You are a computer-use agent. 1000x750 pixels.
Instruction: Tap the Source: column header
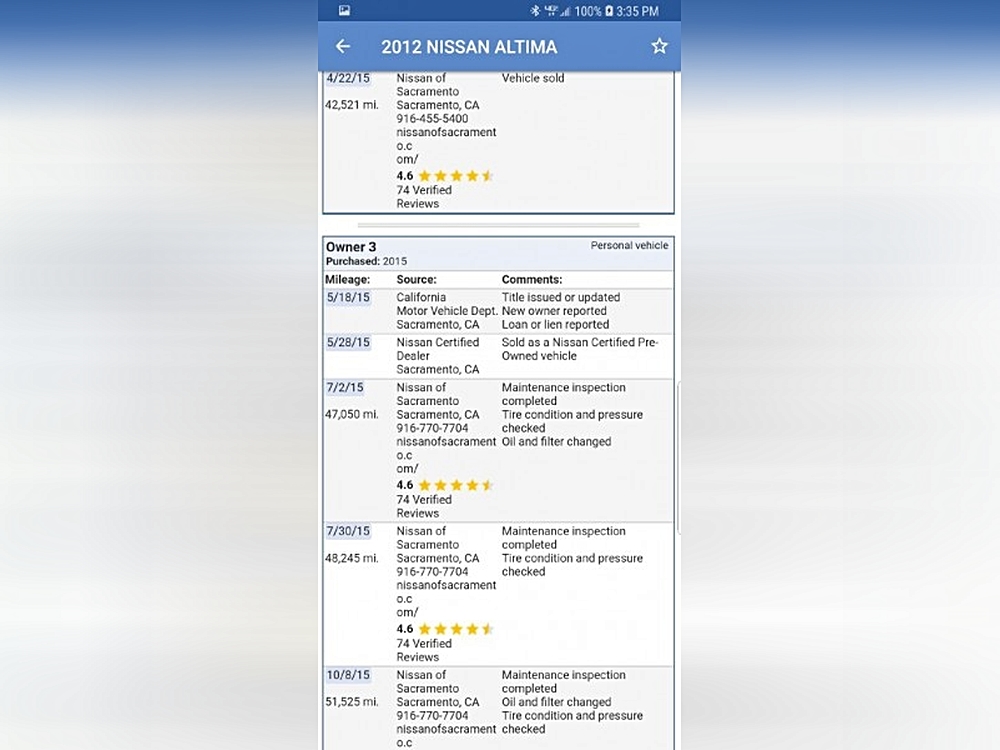pyautogui.click(x=416, y=279)
